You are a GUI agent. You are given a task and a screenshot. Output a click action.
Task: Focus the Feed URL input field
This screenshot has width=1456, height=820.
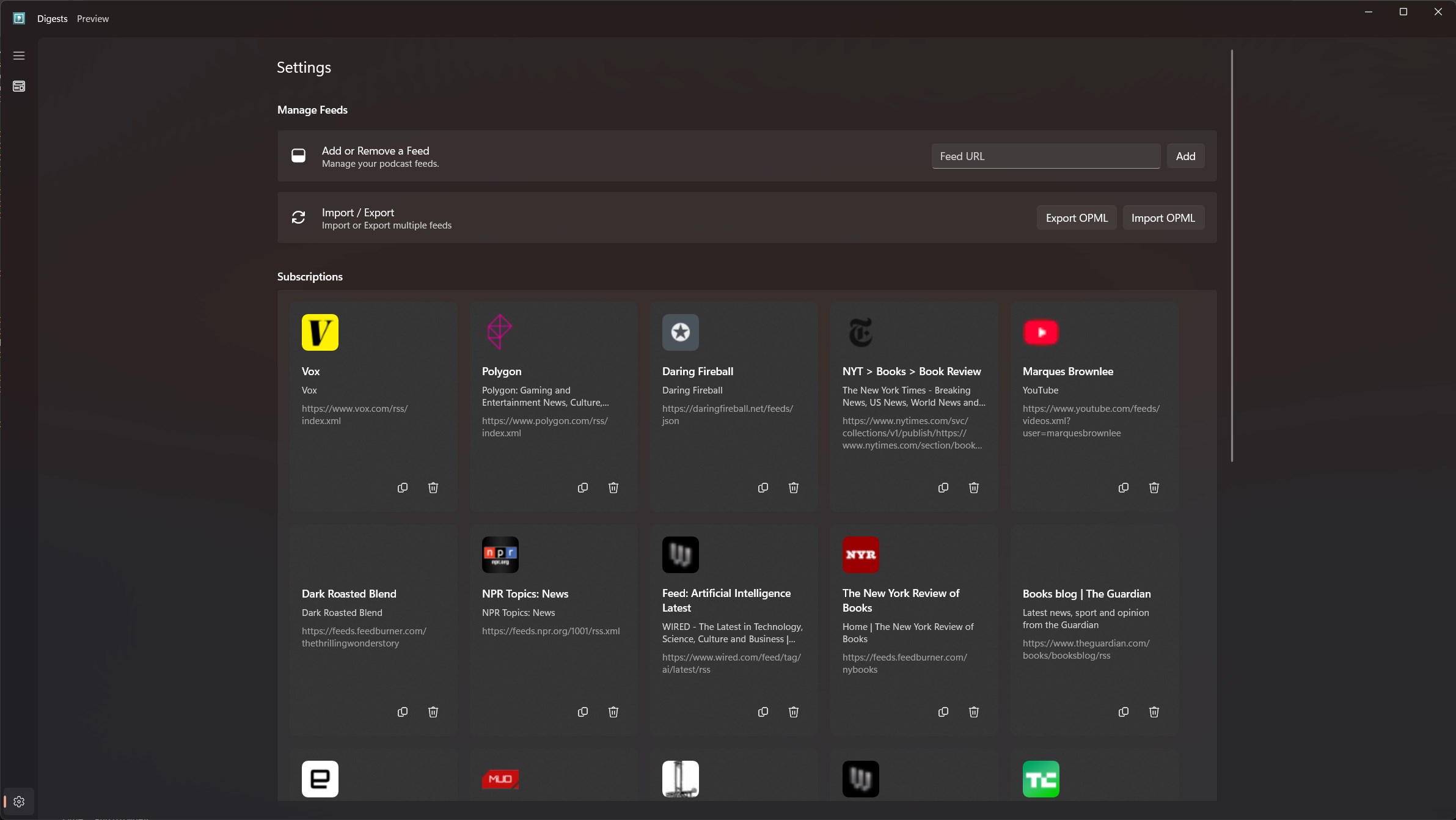pos(1045,156)
